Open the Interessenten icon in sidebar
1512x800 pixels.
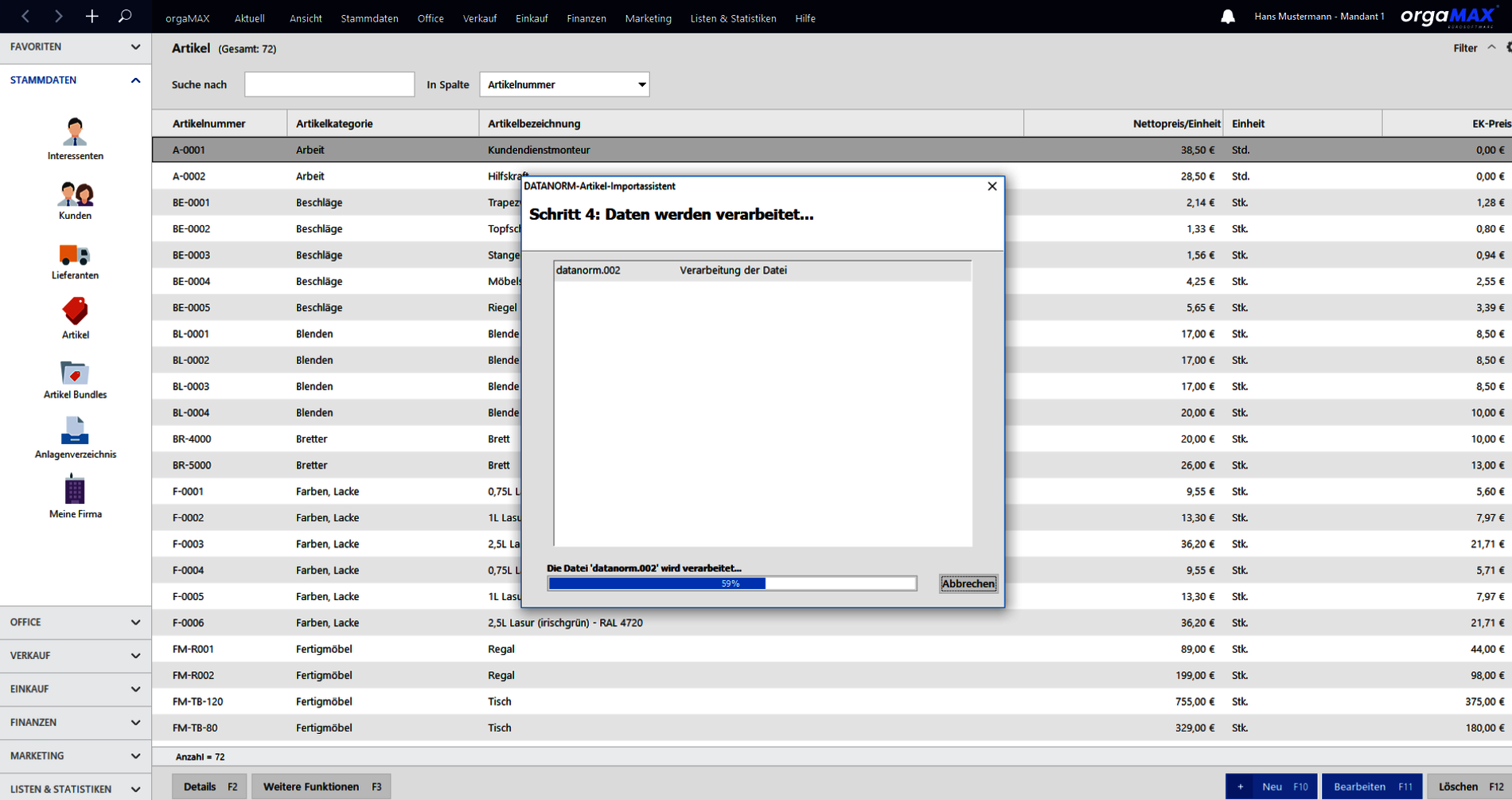pyautogui.click(x=75, y=131)
